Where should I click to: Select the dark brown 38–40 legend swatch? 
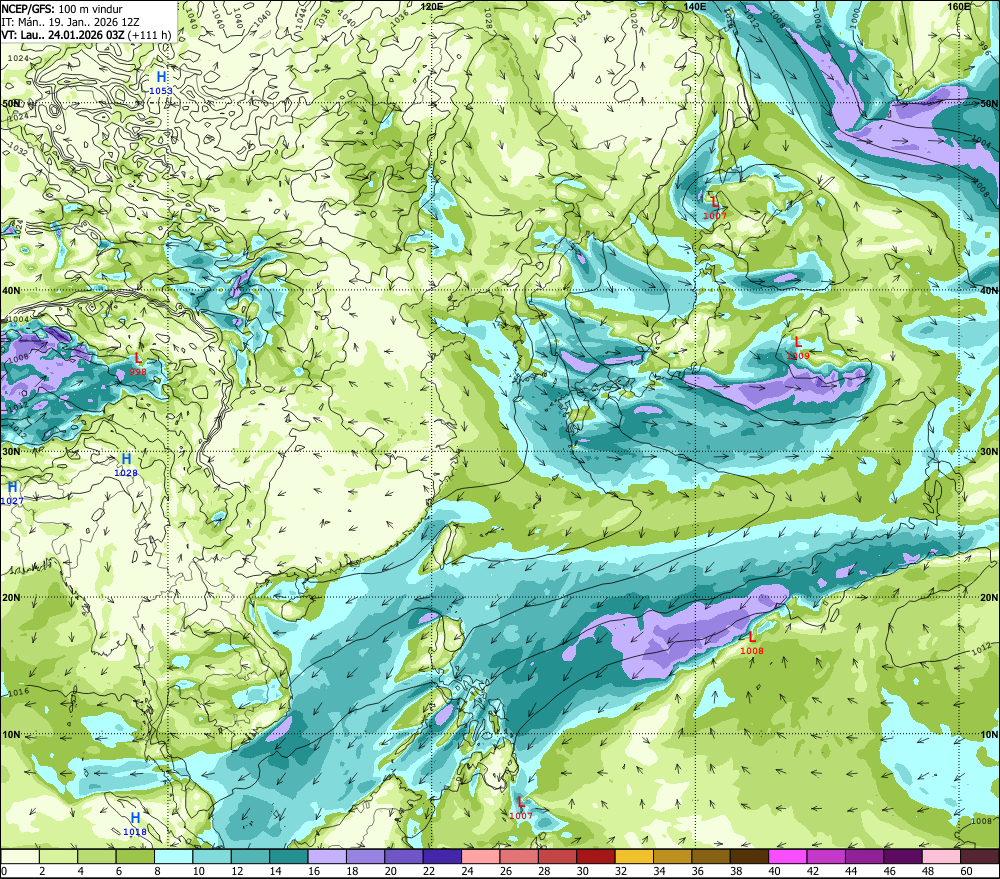tap(749, 856)
